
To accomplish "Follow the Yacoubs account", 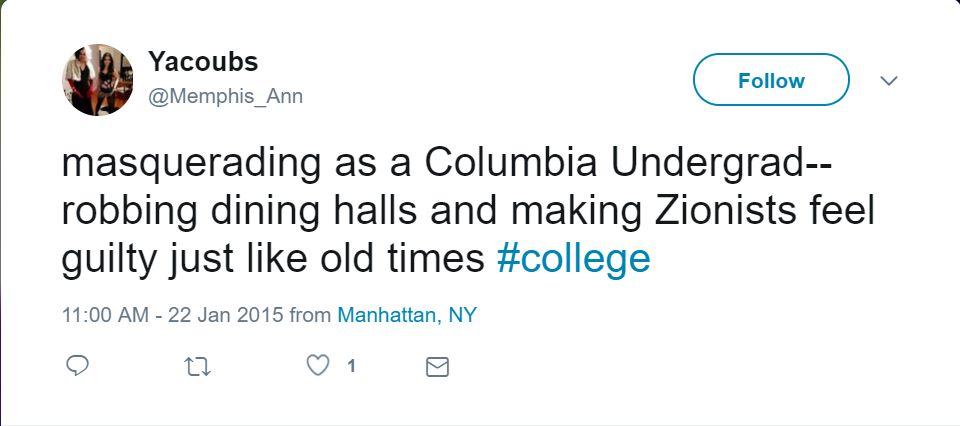I will click(771, 80).
